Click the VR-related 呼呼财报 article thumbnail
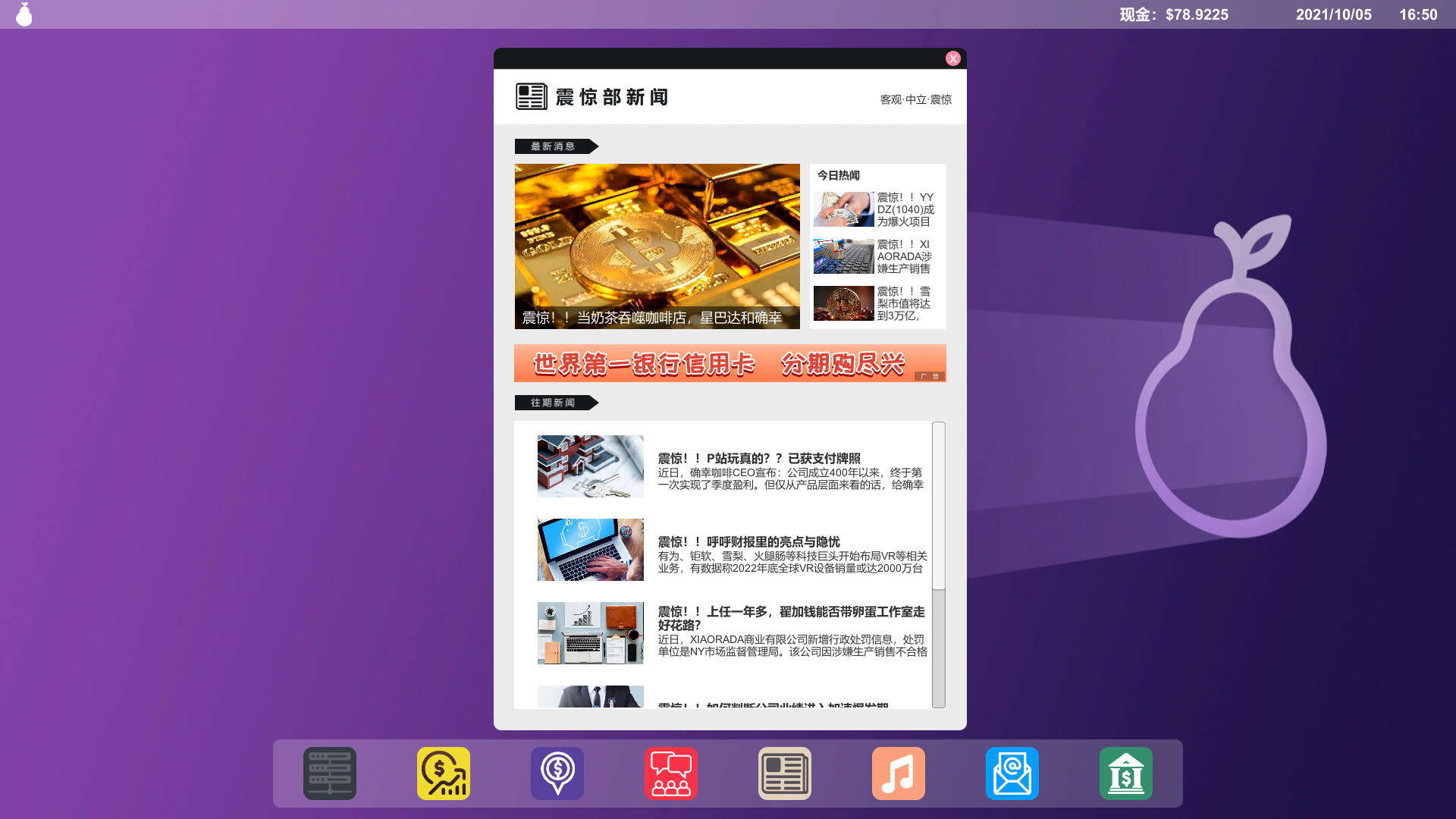1456x819 pixels. (590, 549)
